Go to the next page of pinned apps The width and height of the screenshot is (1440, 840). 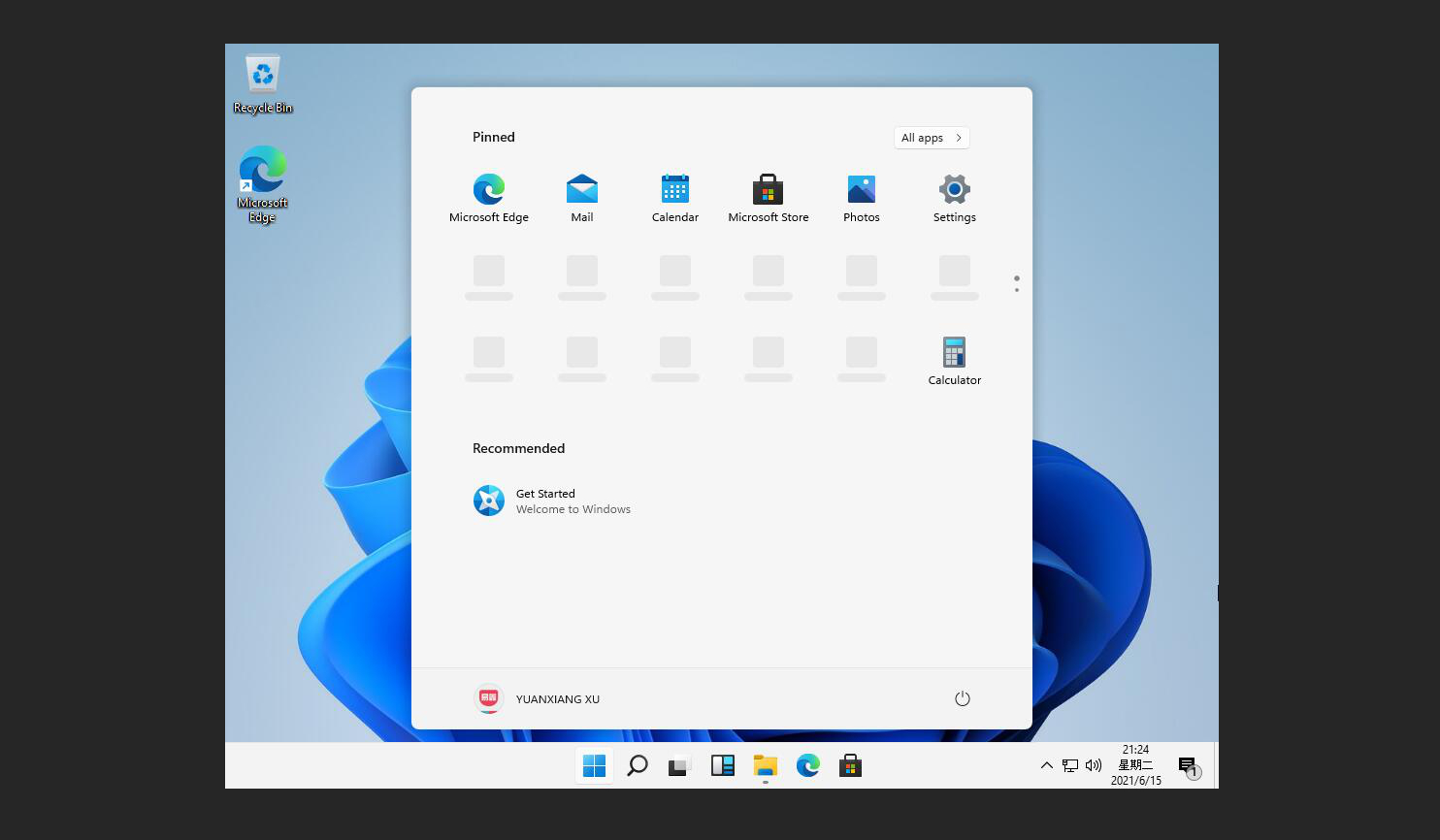[x=1017, y=290]
